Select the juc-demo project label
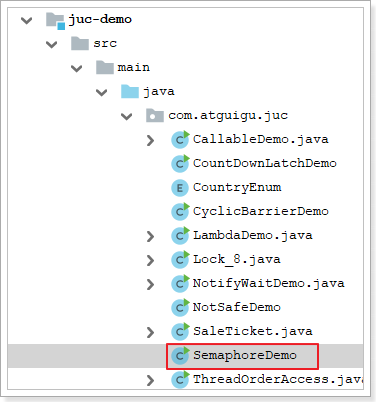Image resolution: width=376 pixels, height=402 pixels. (100, 20)
